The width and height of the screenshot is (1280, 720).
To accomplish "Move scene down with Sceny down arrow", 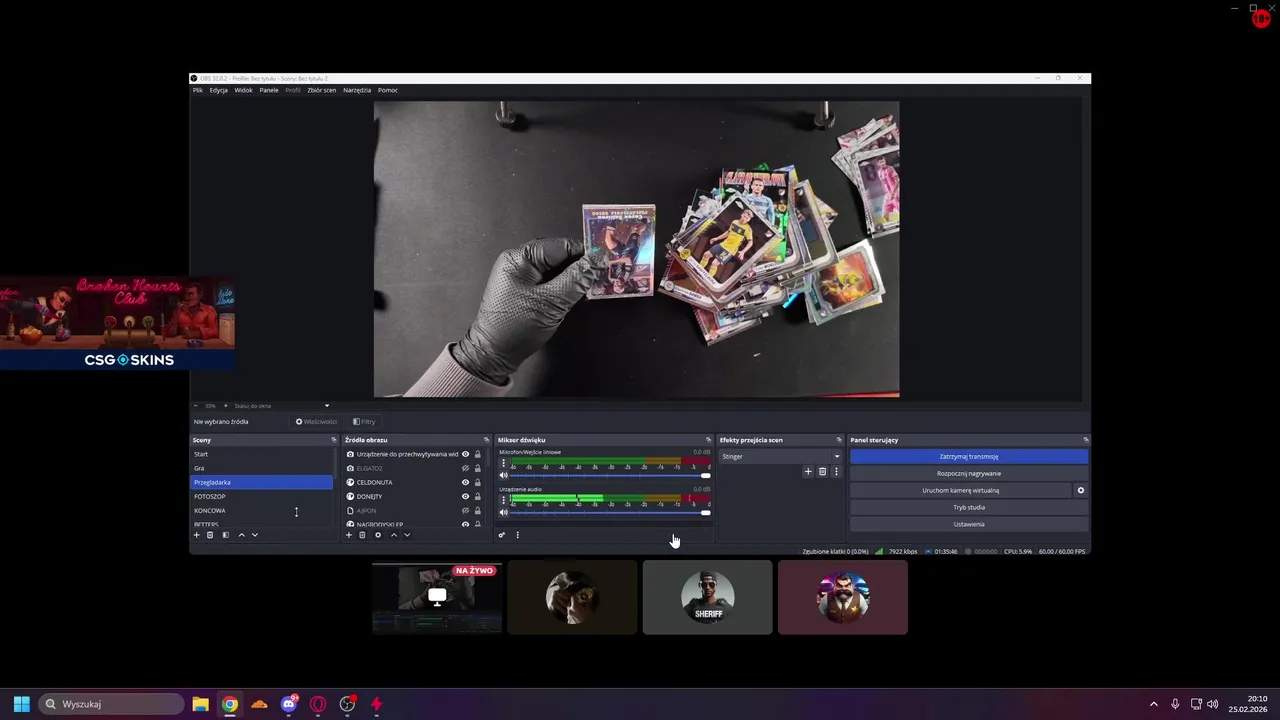I will (255, 535).
